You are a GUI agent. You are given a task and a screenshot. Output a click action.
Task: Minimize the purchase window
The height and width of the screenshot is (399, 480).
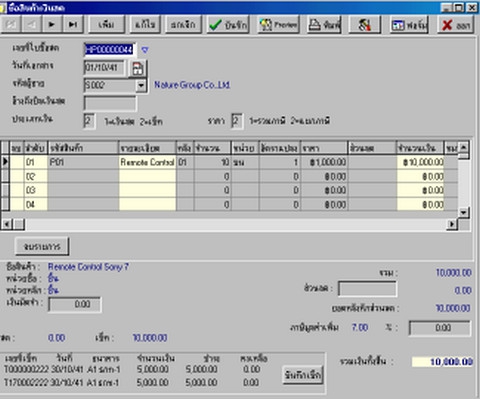(x=447, y=8)
